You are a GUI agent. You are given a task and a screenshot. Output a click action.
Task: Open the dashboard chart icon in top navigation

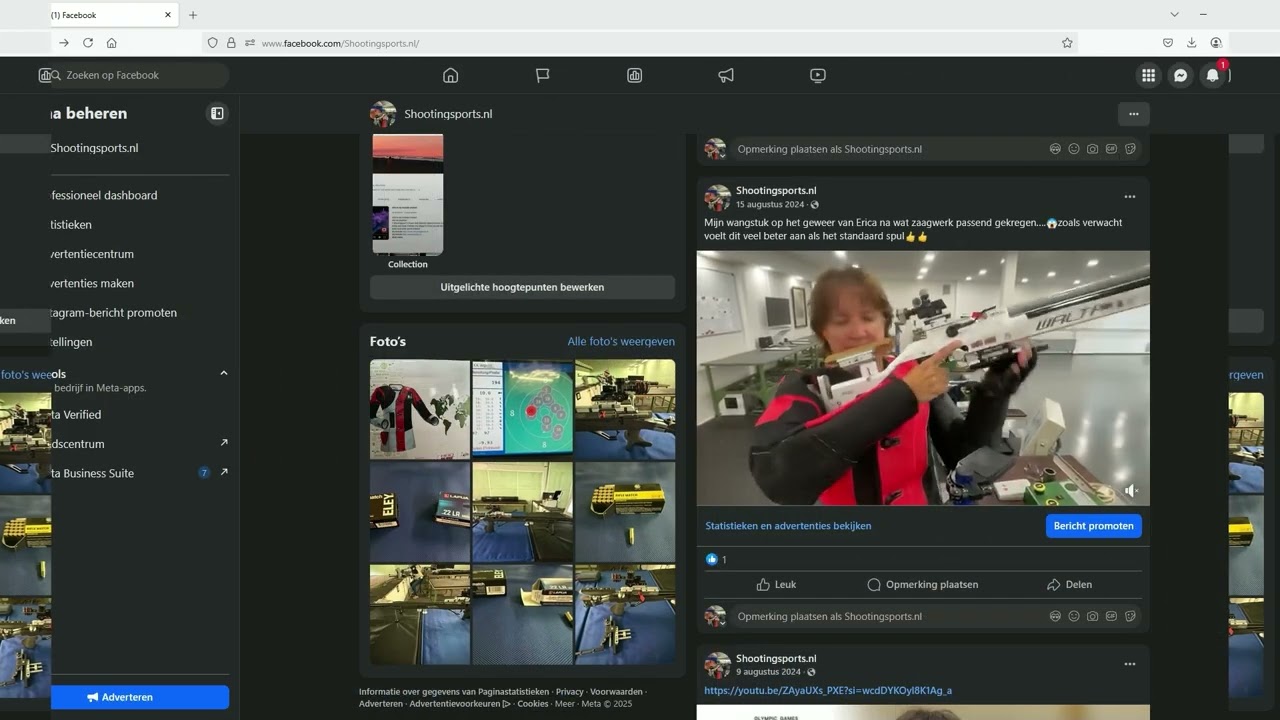pyautogui.click(x=634, y=75)
